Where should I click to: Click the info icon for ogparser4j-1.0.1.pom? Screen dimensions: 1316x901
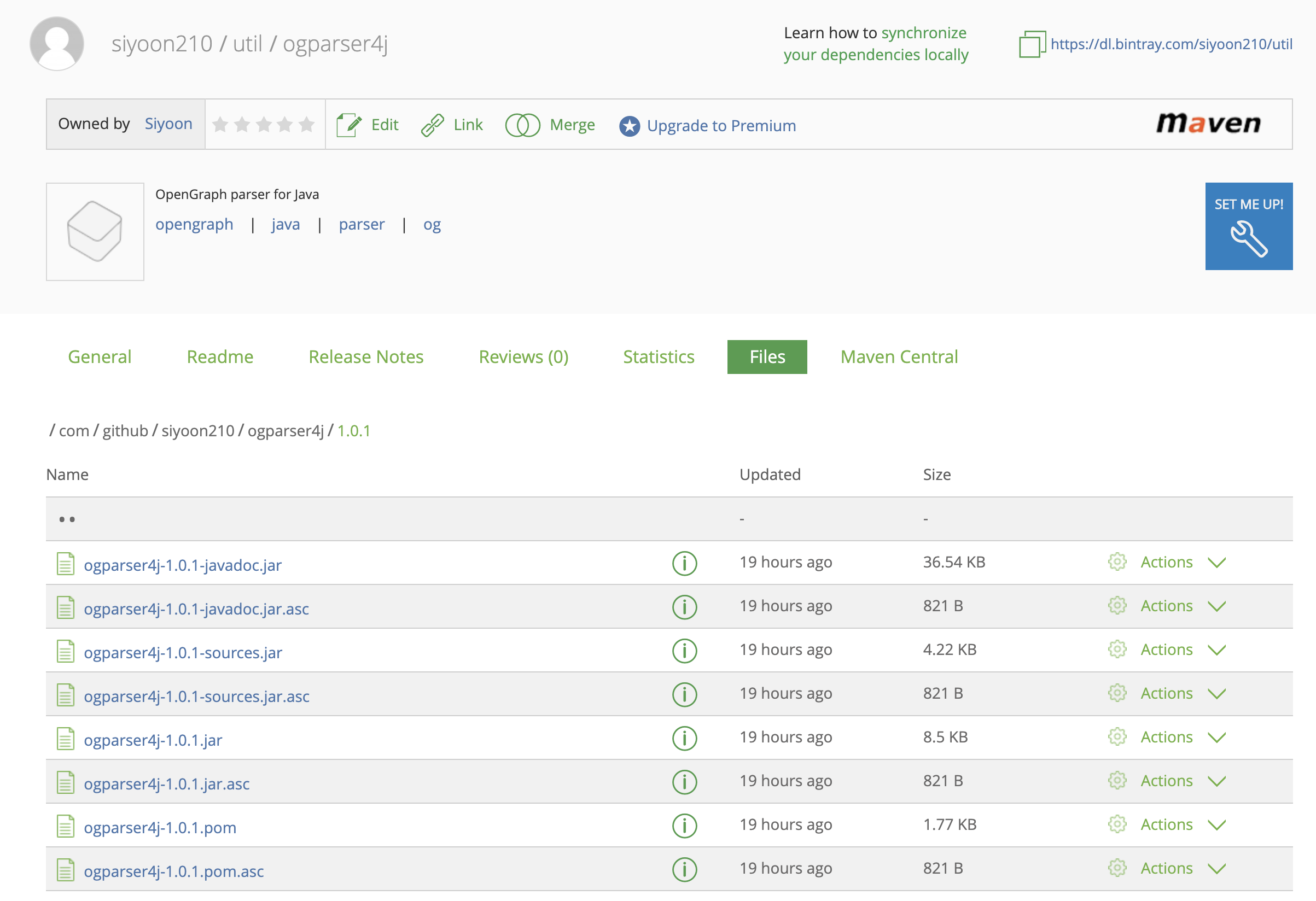pos(684,825)
